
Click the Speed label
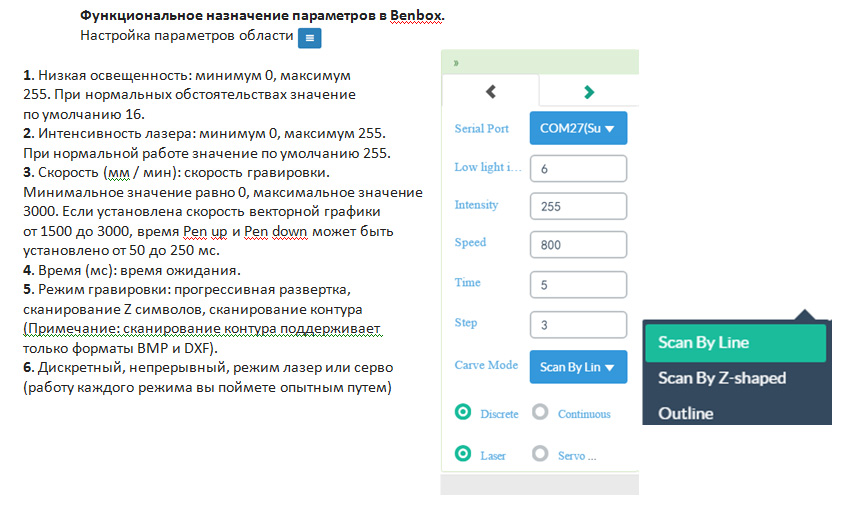coord(470,242)
